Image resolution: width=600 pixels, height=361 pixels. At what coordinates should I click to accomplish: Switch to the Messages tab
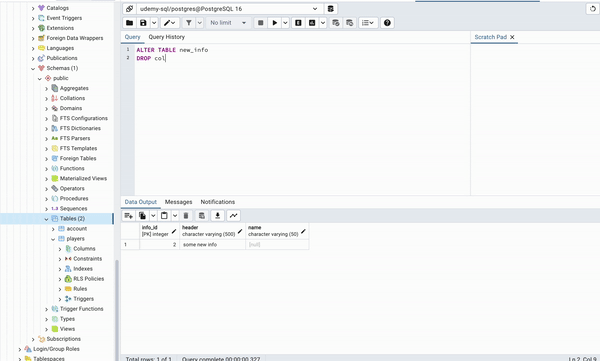[x=178, y=202]
